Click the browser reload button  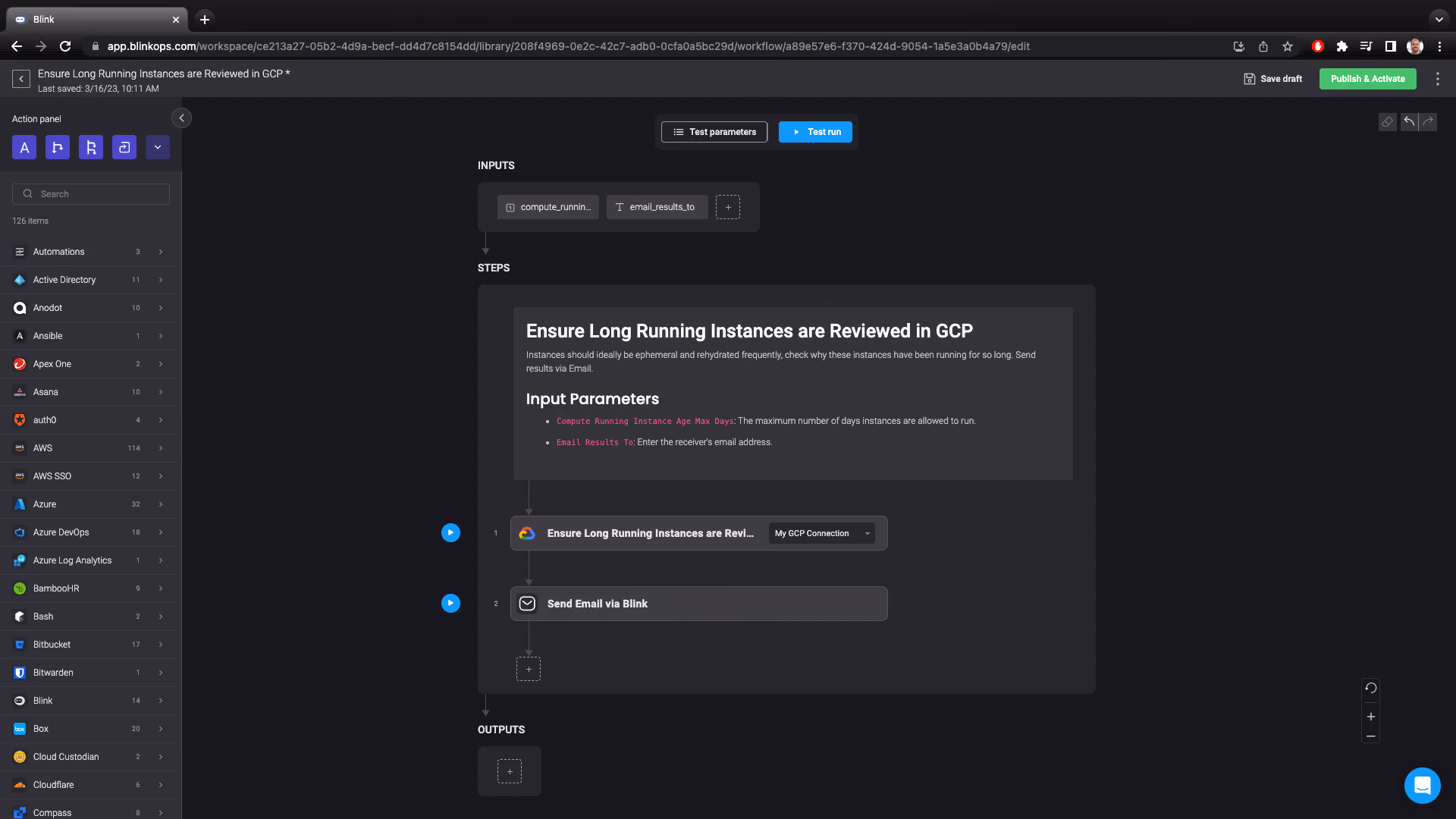point(65,46)
